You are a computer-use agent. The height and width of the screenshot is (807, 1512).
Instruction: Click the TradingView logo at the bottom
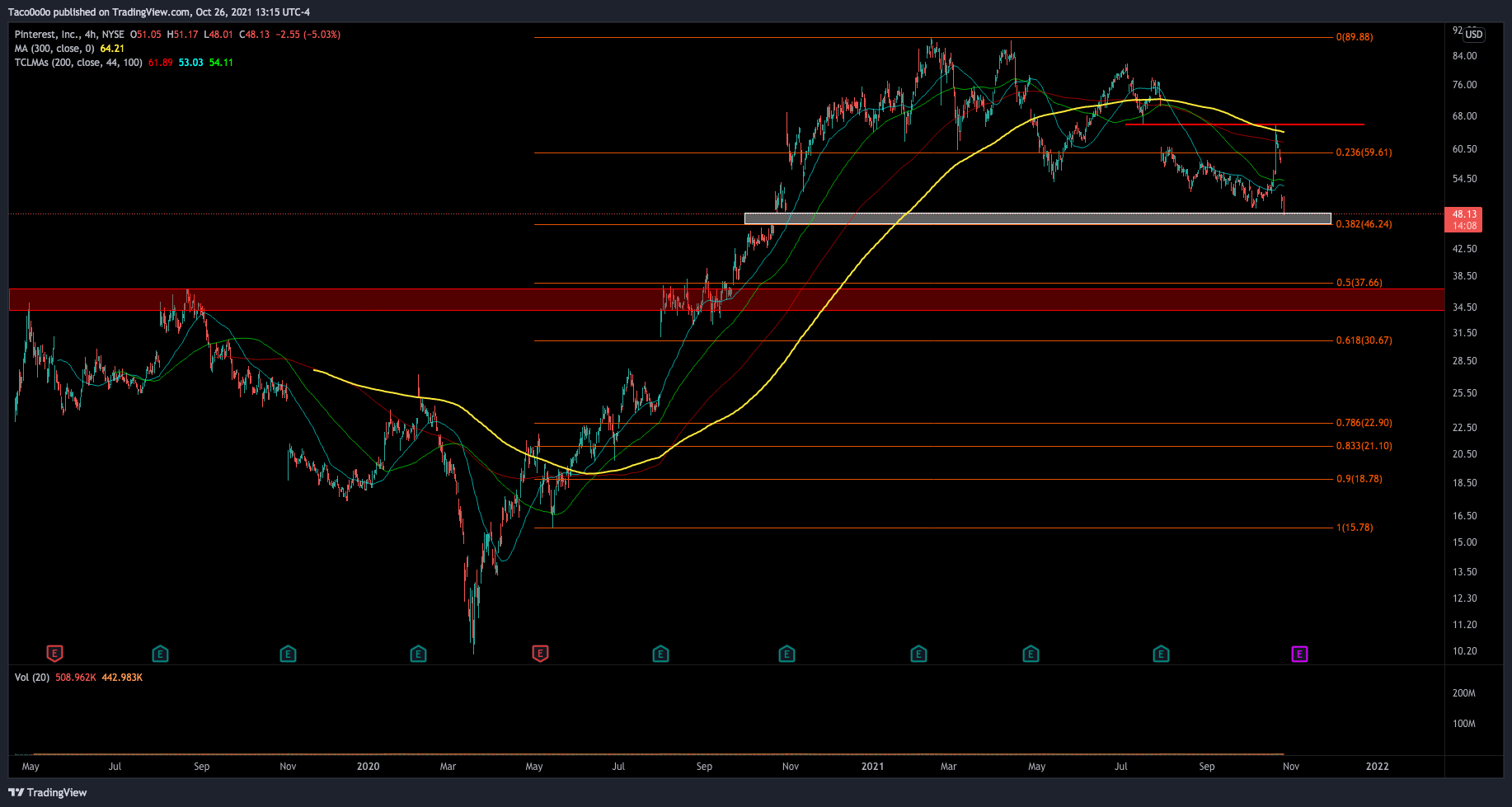48,792
